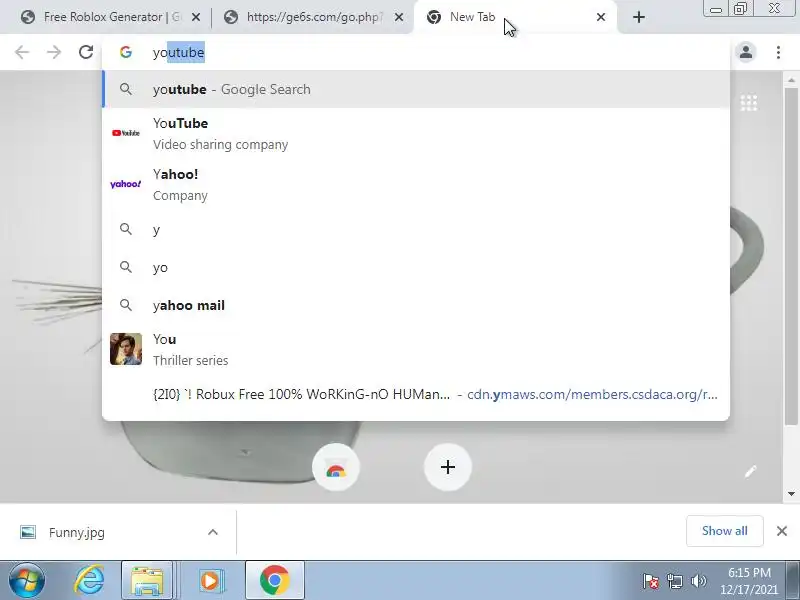Screen dimensions: 800x600
Task: Choose YouTube Video sharing company suggestion
Action: (416, 133)
